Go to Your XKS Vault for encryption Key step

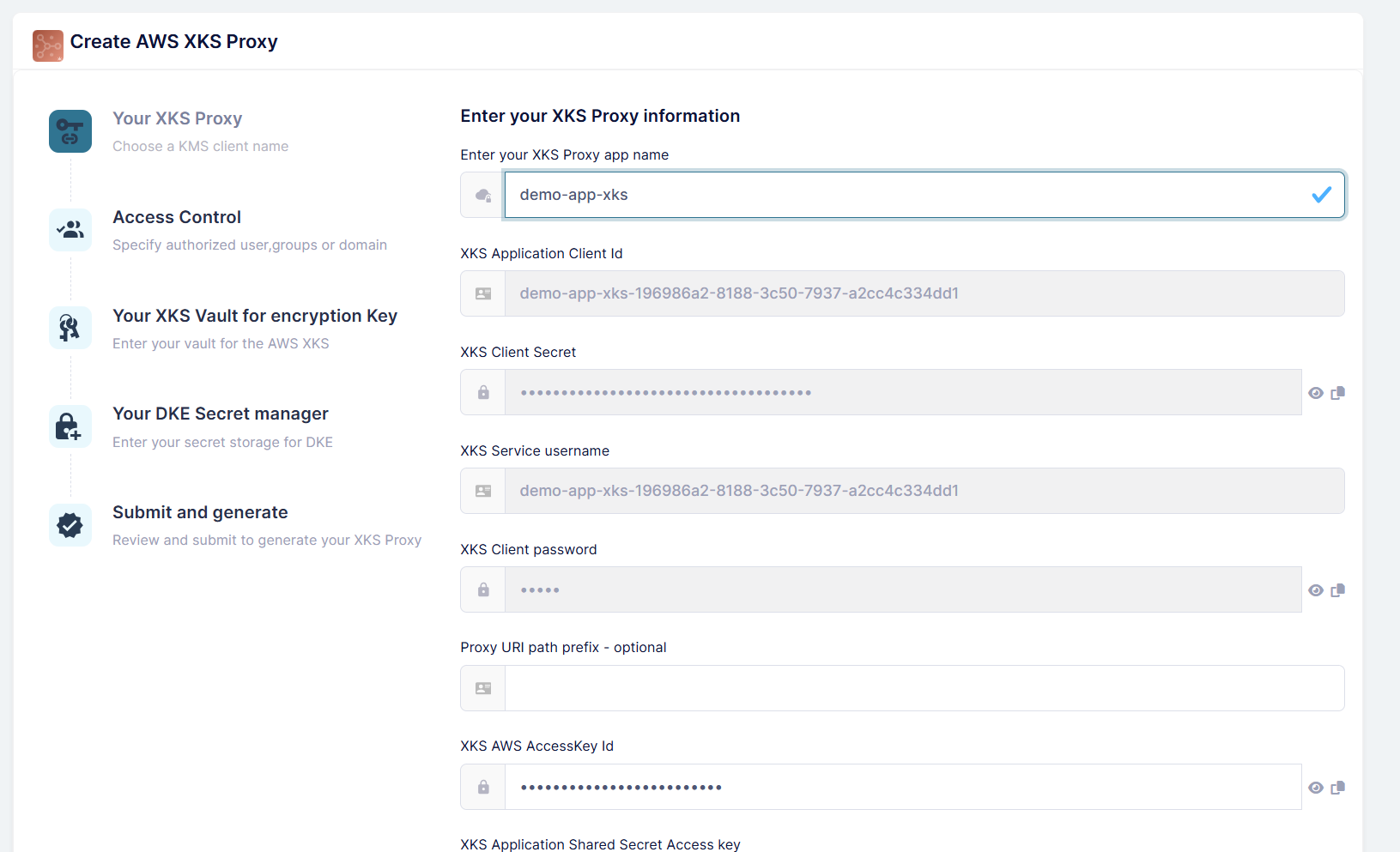point(255,316)
